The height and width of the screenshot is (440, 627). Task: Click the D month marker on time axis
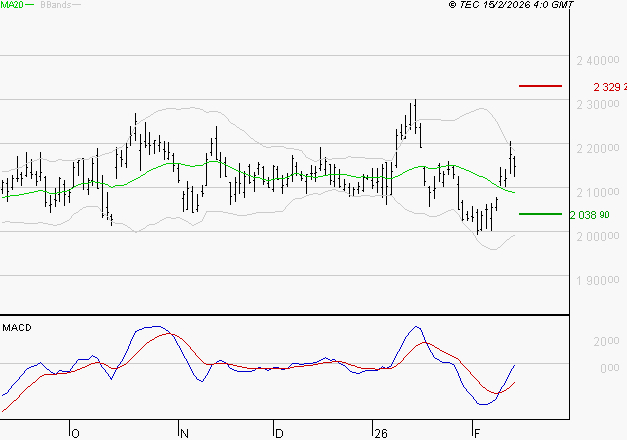click(x=280, y=434)
